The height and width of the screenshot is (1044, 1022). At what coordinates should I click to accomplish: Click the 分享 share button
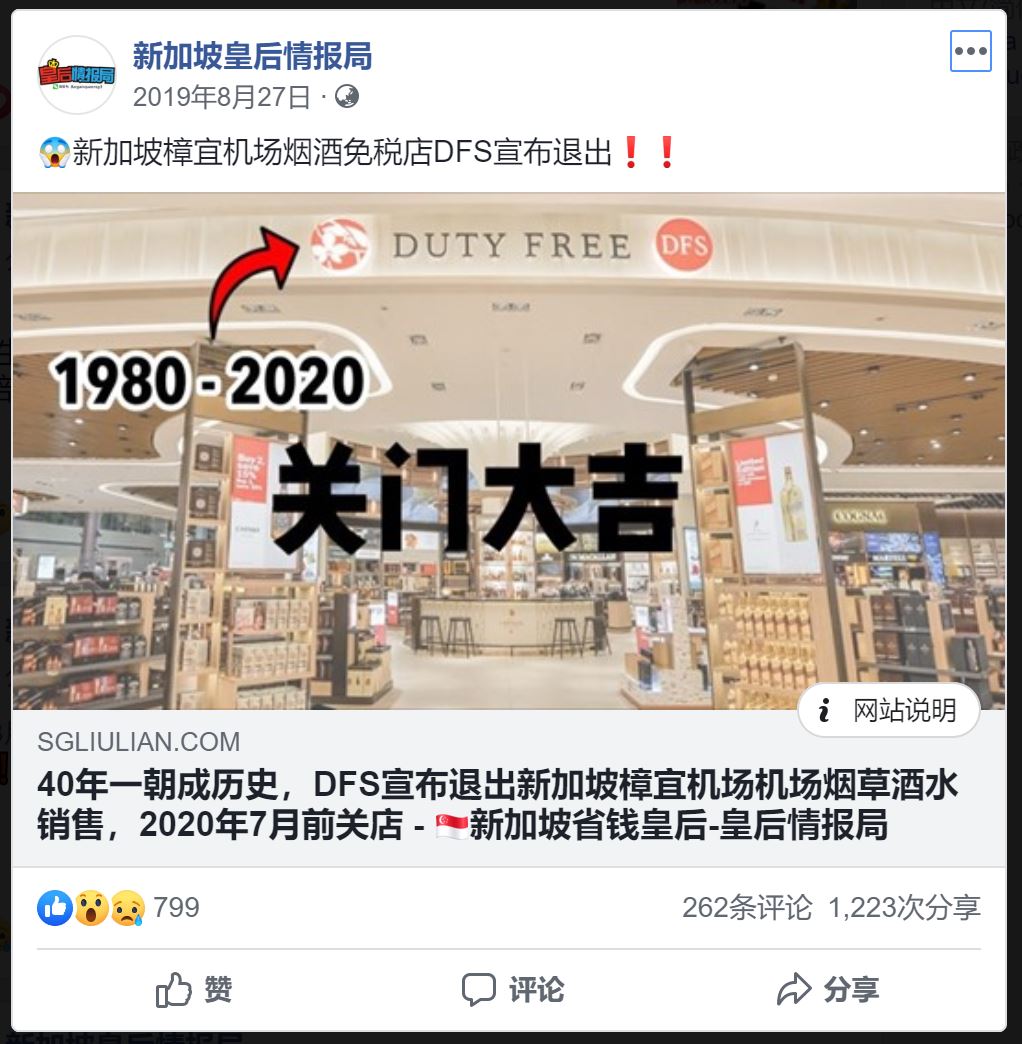pos(828,989)
